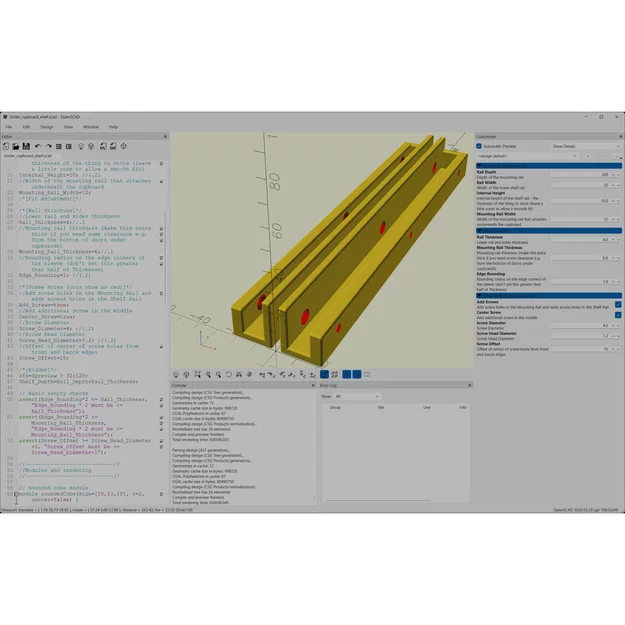
Task: Collapse the Customizer section header above Rail Depth
Action: tap(549, 165)
